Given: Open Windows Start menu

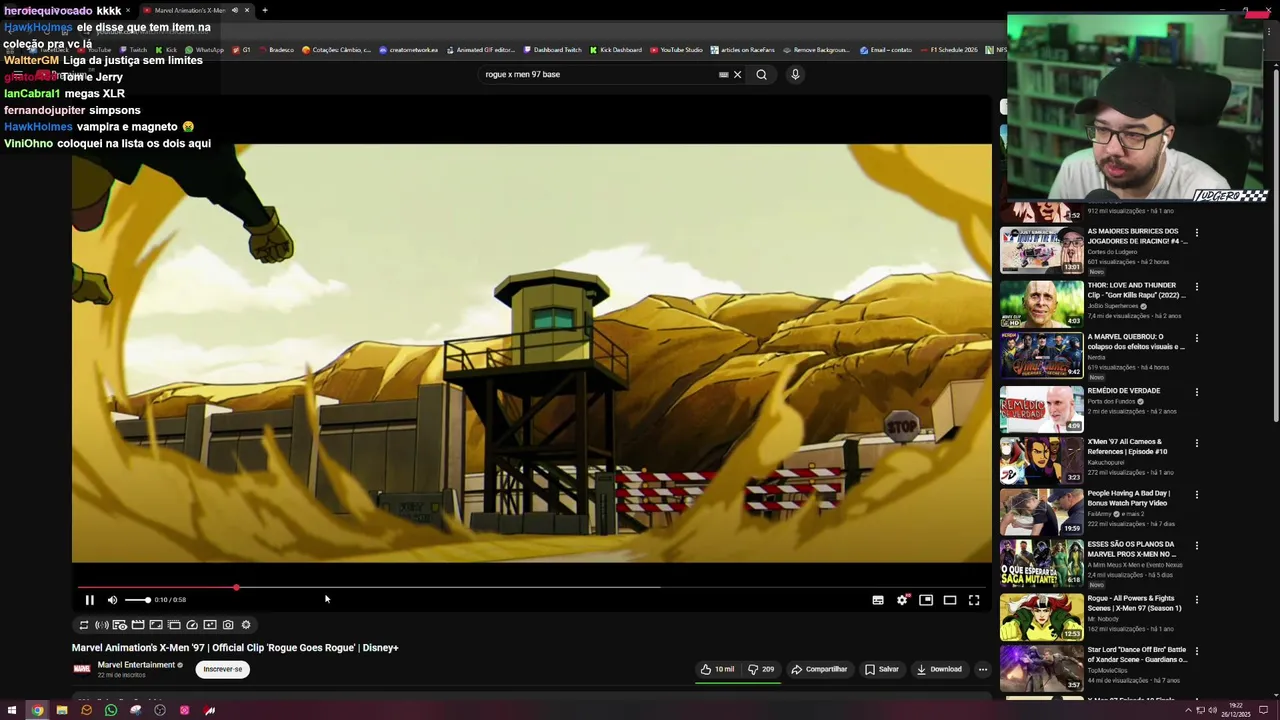Looking at the screenshot, I should click(13, 710).
